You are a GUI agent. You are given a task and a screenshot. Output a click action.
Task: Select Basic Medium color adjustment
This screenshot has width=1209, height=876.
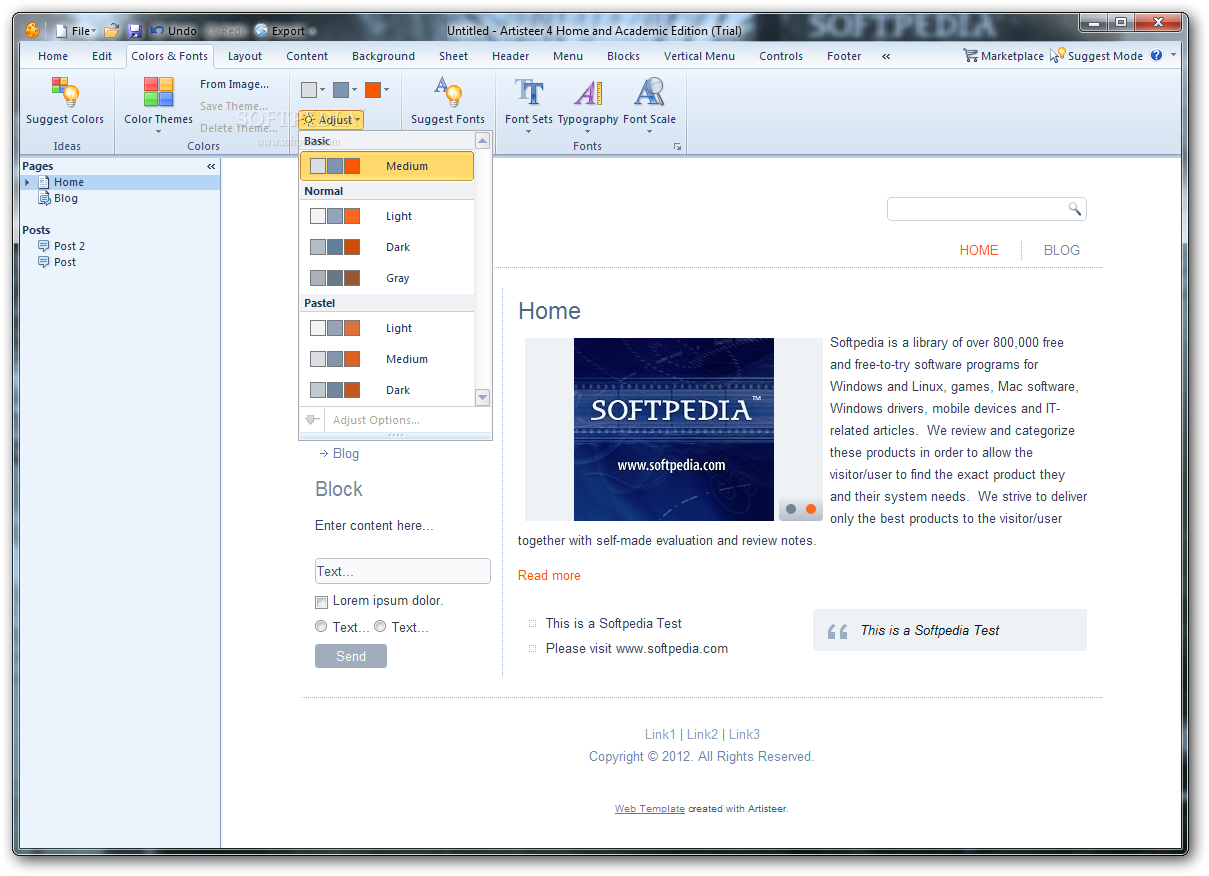point(386,166)
